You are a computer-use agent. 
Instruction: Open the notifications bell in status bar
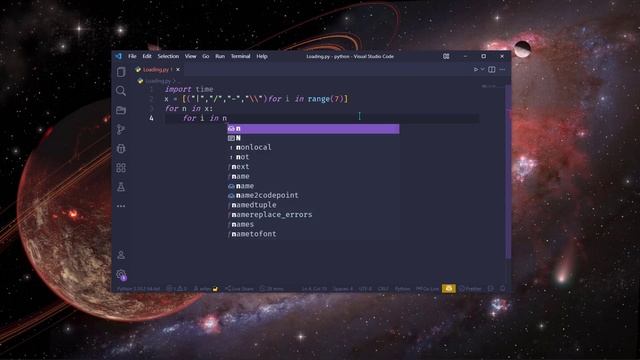[x=502, y=289]
